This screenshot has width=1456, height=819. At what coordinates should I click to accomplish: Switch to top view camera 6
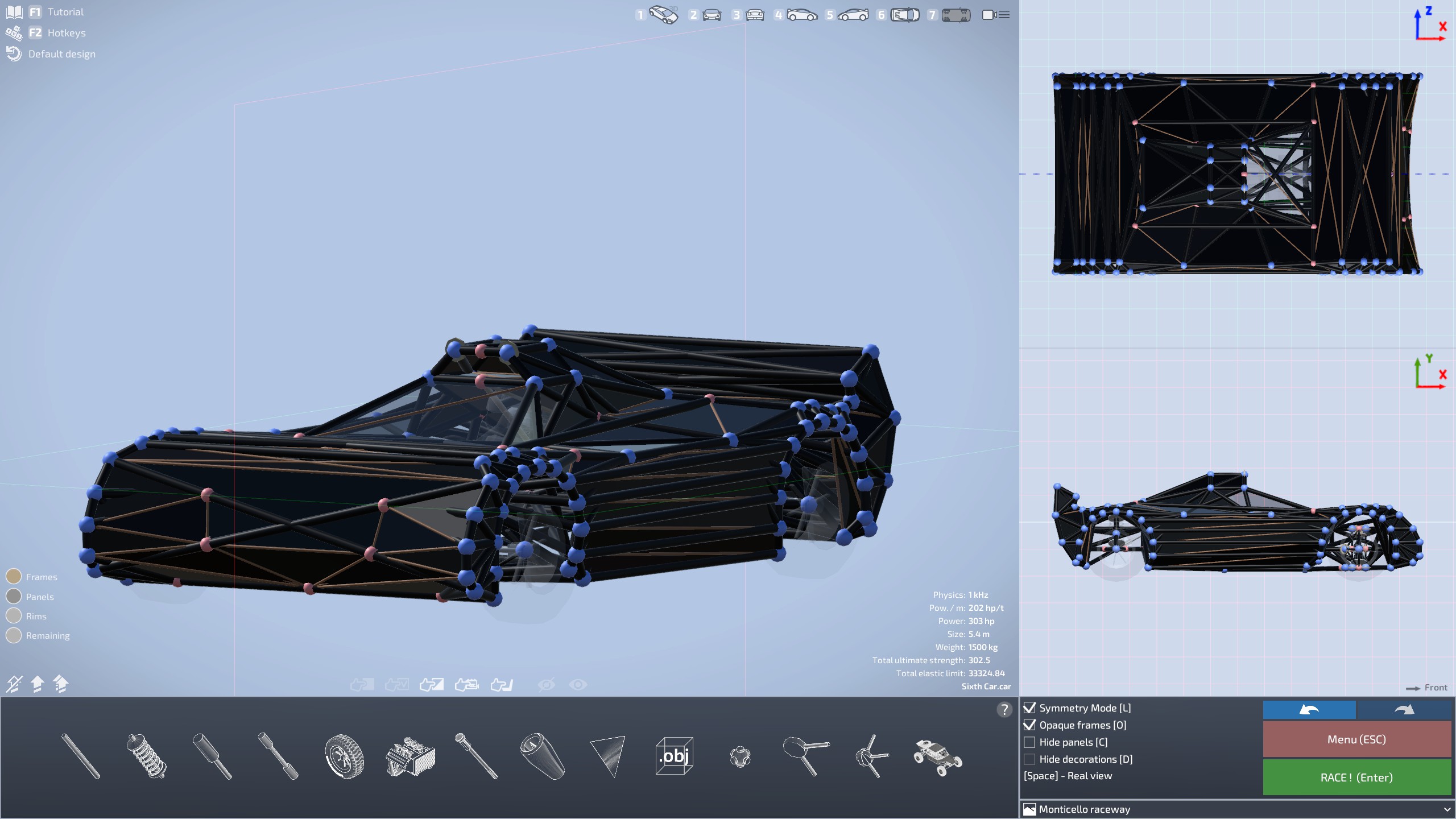(x=904, y=15)
